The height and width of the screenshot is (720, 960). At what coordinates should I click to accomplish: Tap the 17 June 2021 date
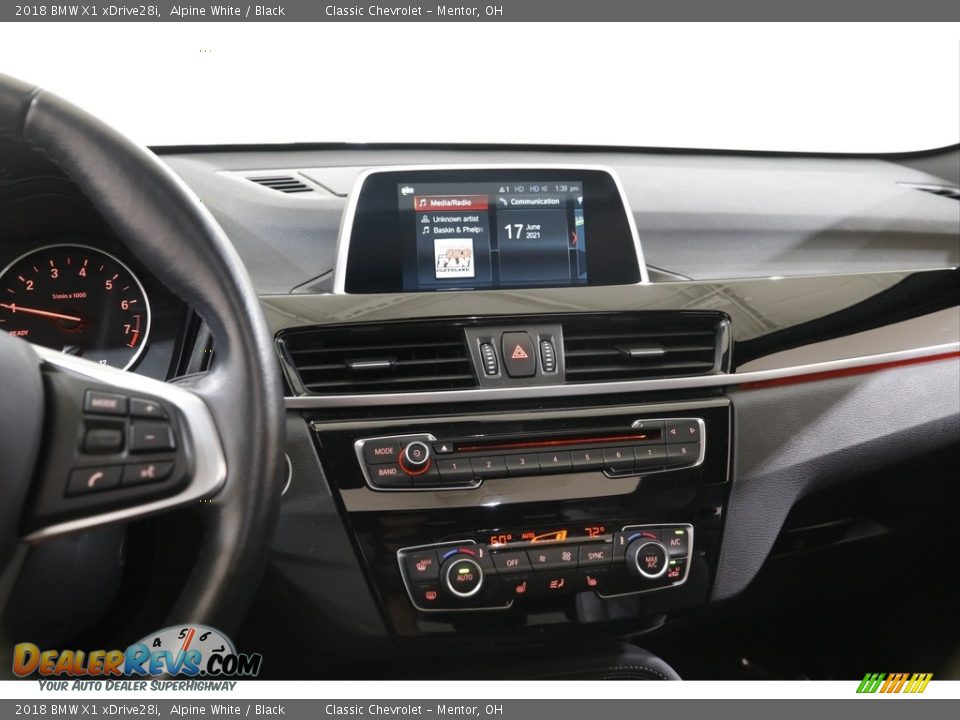(x=522, y=231)
